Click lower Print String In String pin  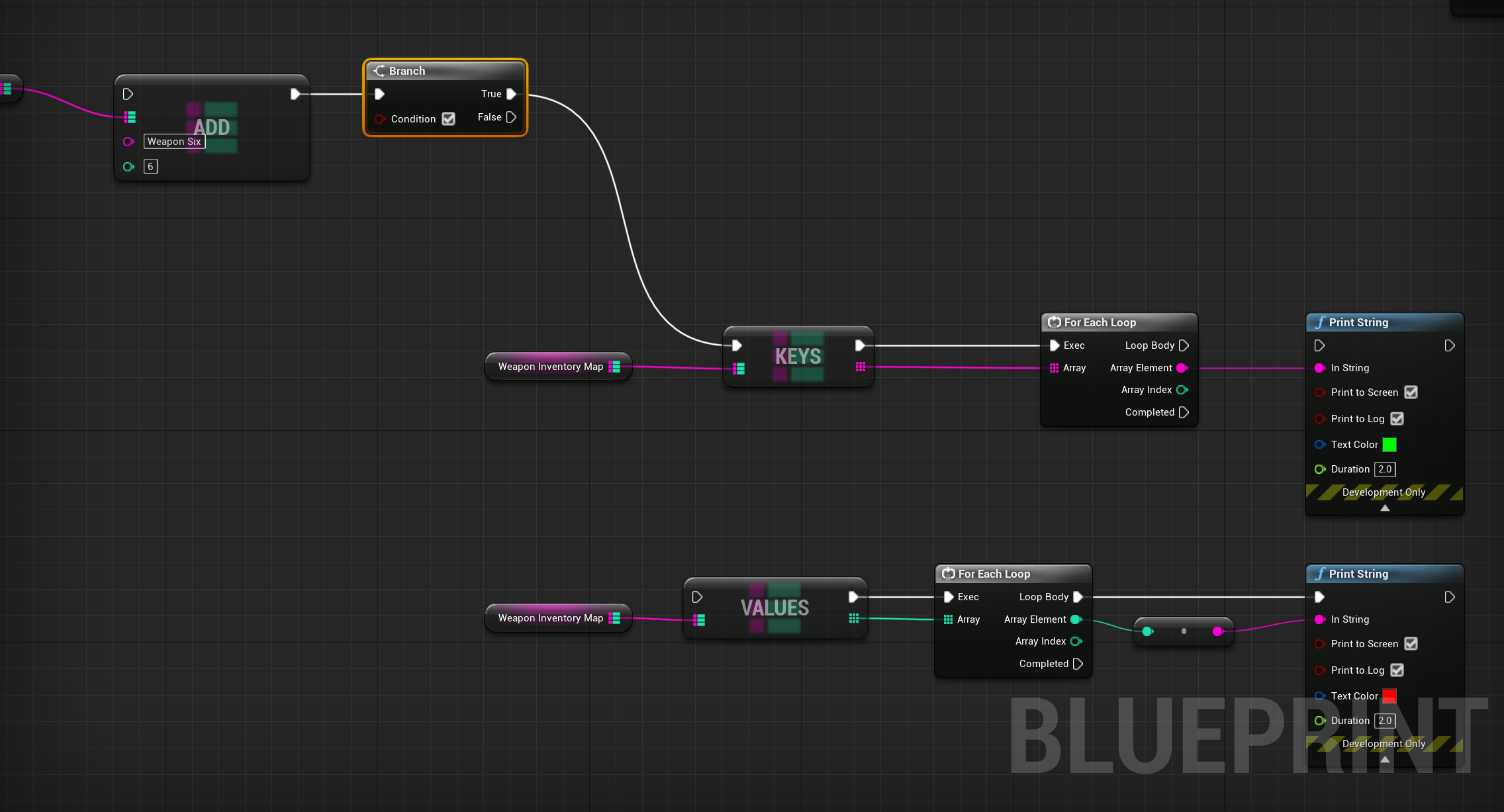[x=1319, y=619]
